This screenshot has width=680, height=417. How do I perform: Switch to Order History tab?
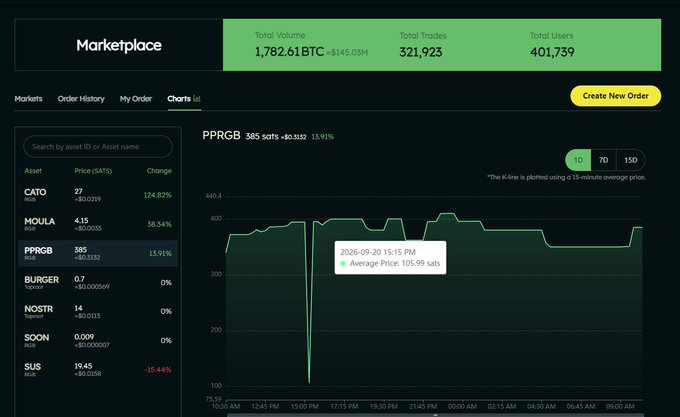tap(81, 99)
